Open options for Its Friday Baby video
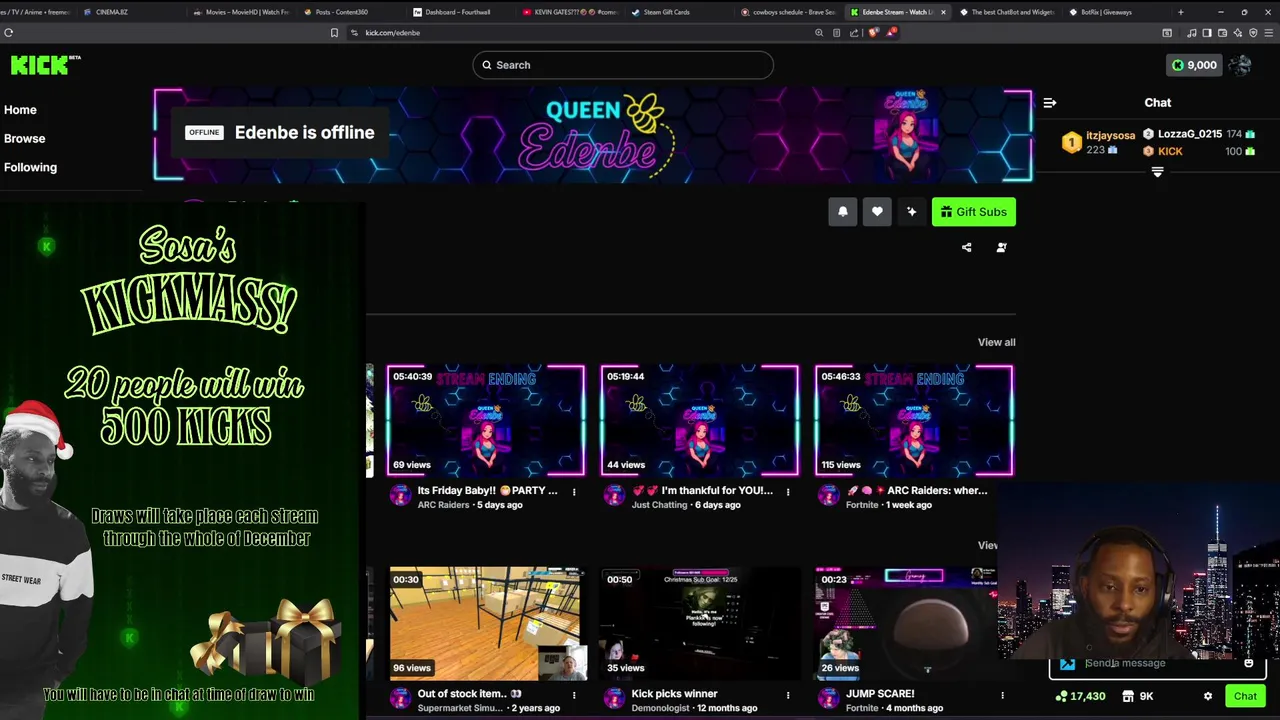 coord(574,491)
